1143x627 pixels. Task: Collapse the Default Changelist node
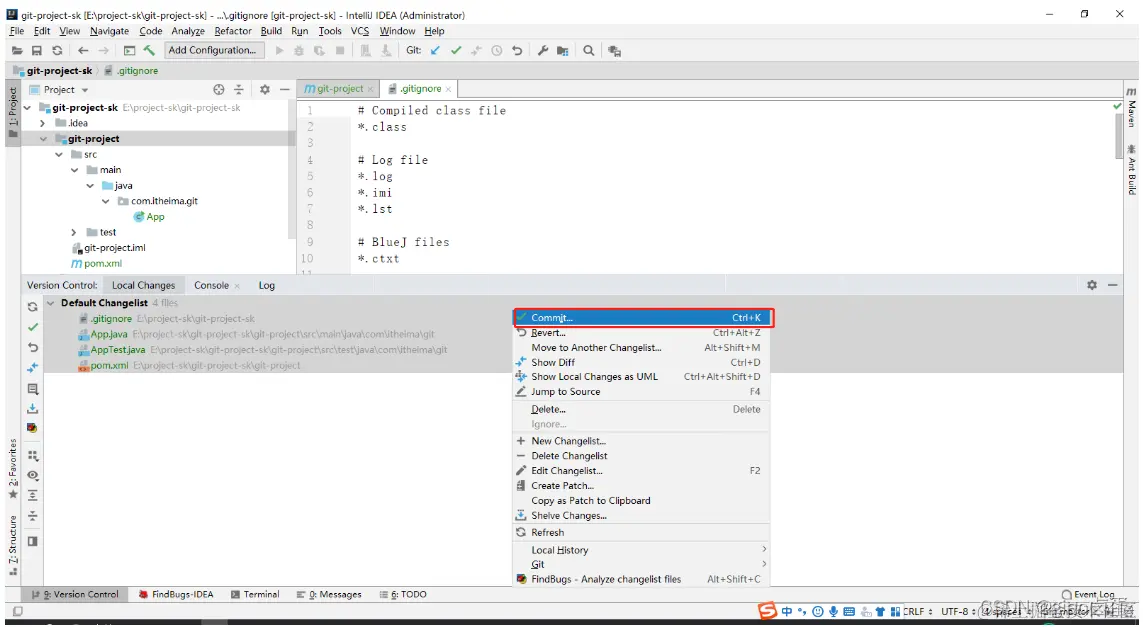point(50,303)
